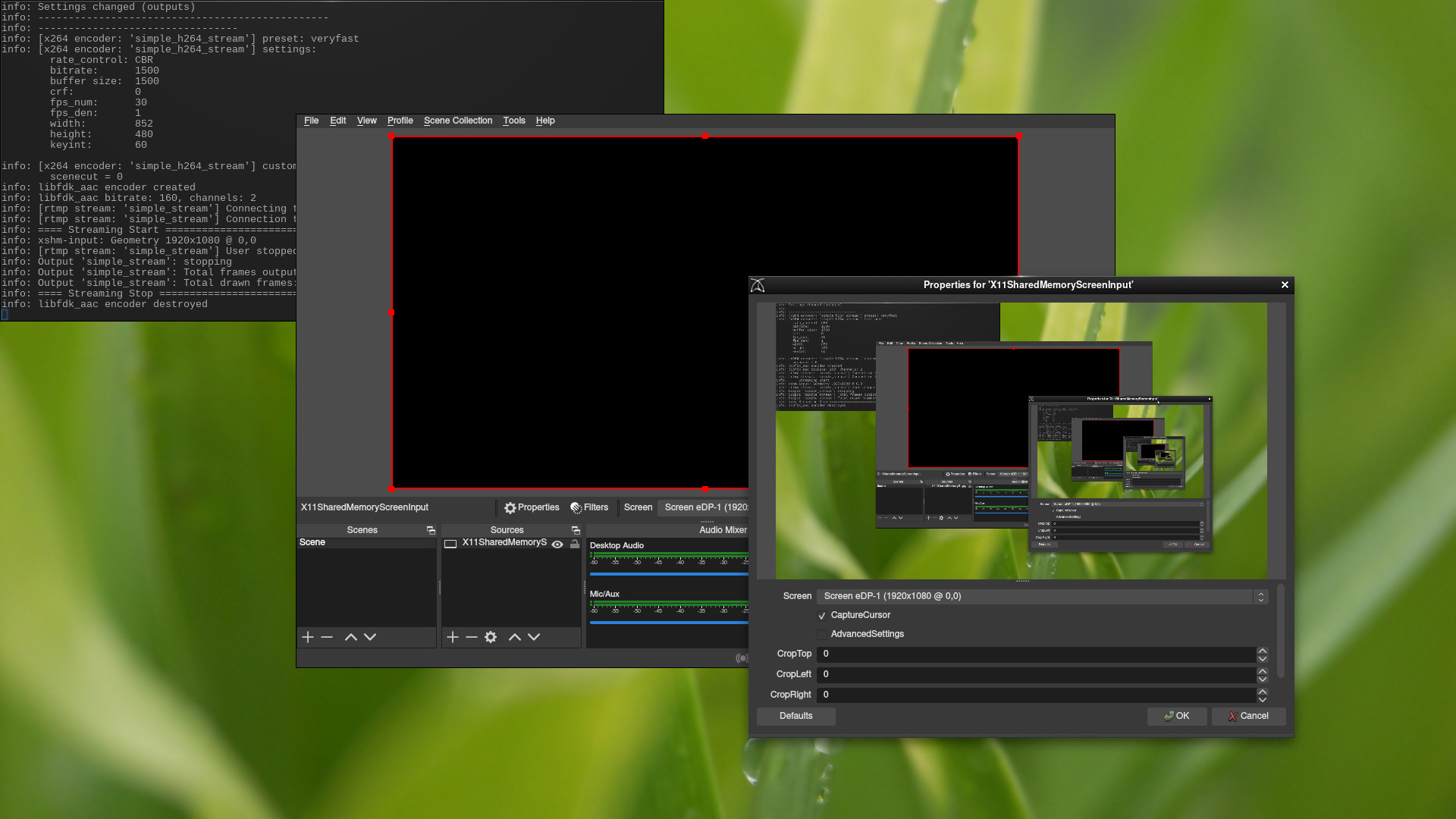The height and width of the screenshot is (819, 1456).
Task: Open source properties gear in Sources dock
Action: tap(491, 637)
